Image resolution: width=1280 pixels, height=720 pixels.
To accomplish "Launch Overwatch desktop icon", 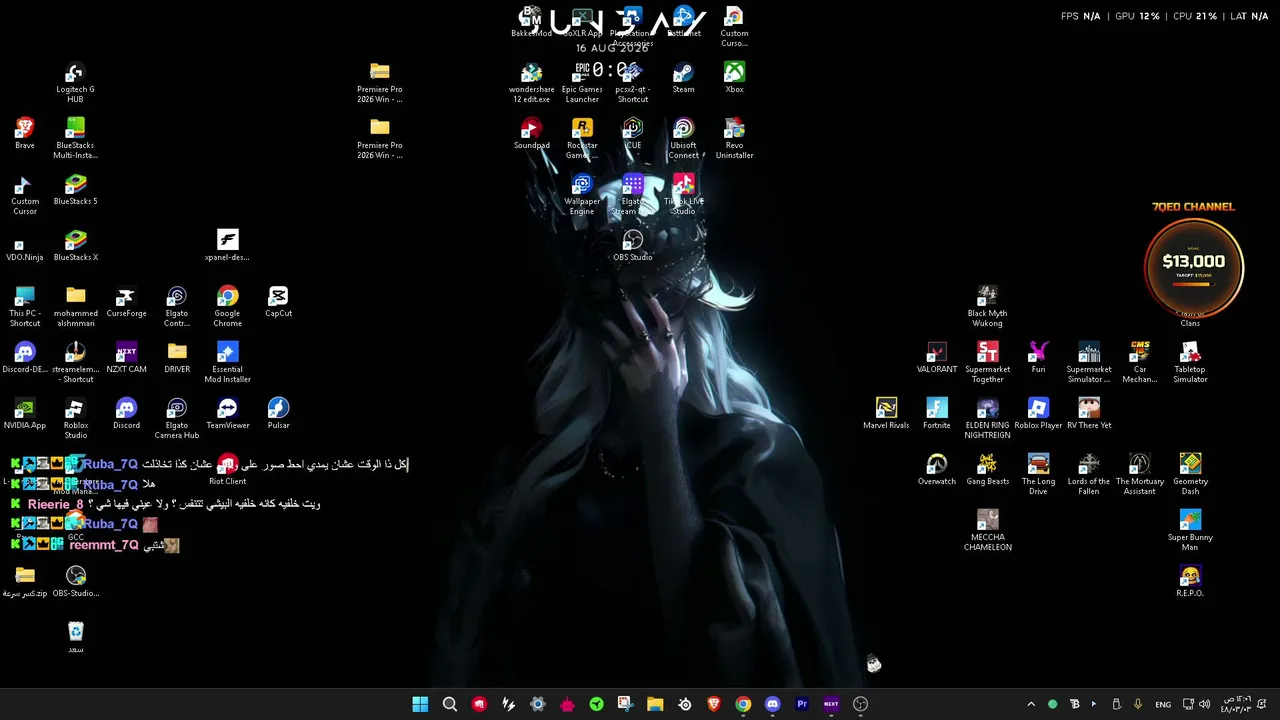I will (x=936, y=470).
